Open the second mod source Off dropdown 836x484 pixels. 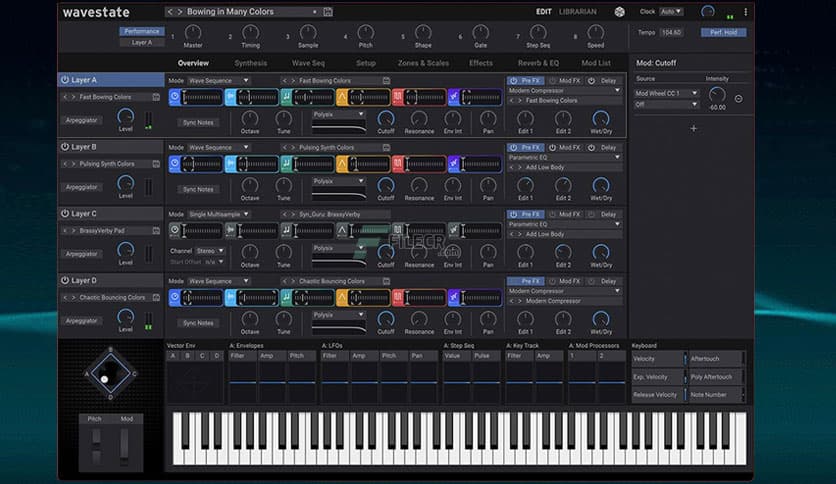pos(666,105)
